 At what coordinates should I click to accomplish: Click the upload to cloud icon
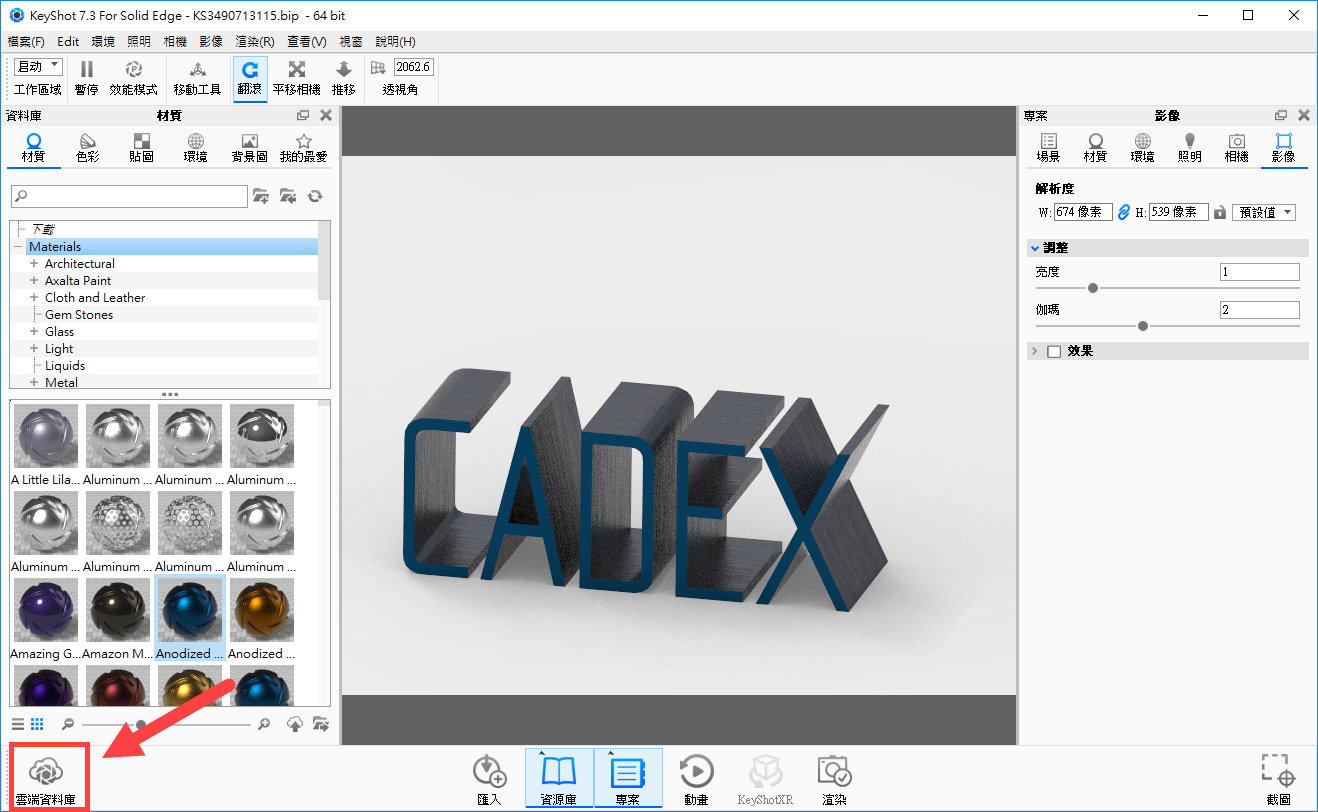[x=295, y=724]
